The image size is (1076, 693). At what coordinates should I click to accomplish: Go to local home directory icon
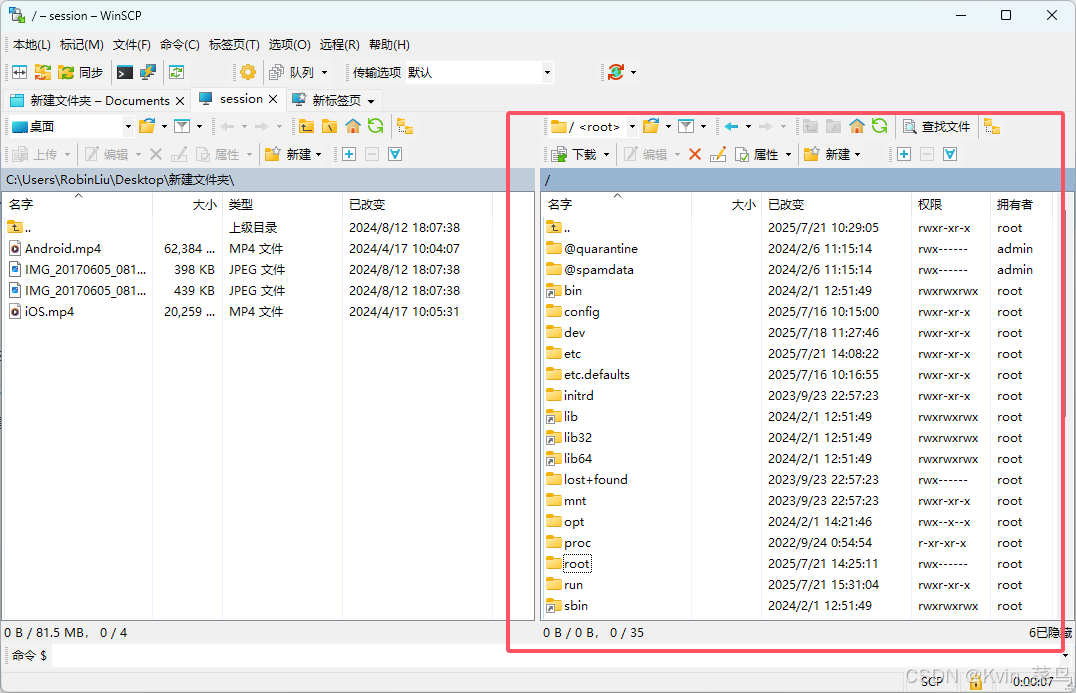coord(353,126)
